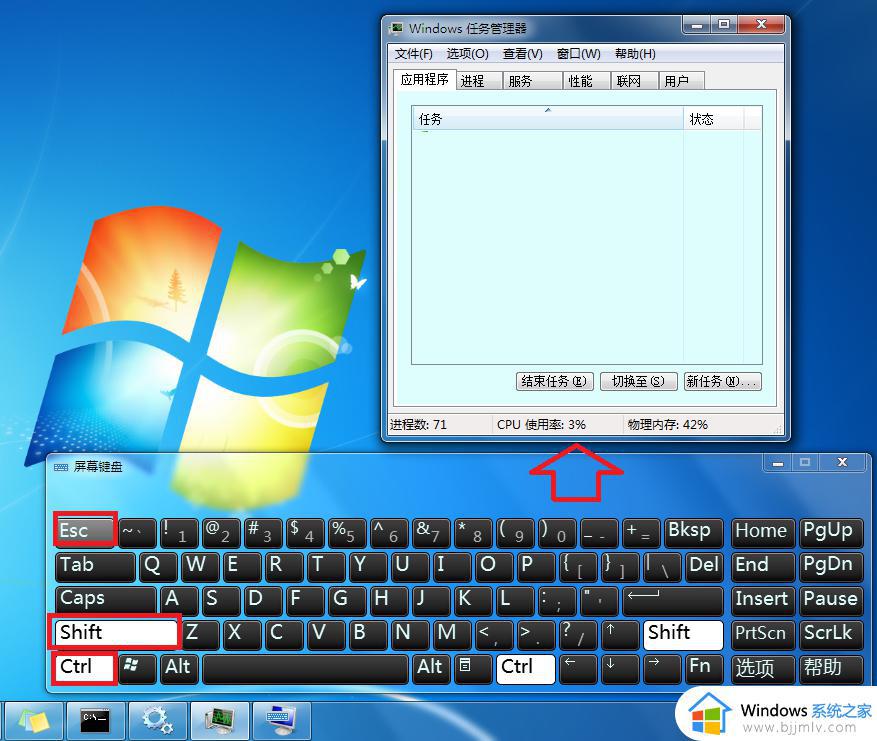Open the on-screen keyboard 选项 key

pos(762,669)
